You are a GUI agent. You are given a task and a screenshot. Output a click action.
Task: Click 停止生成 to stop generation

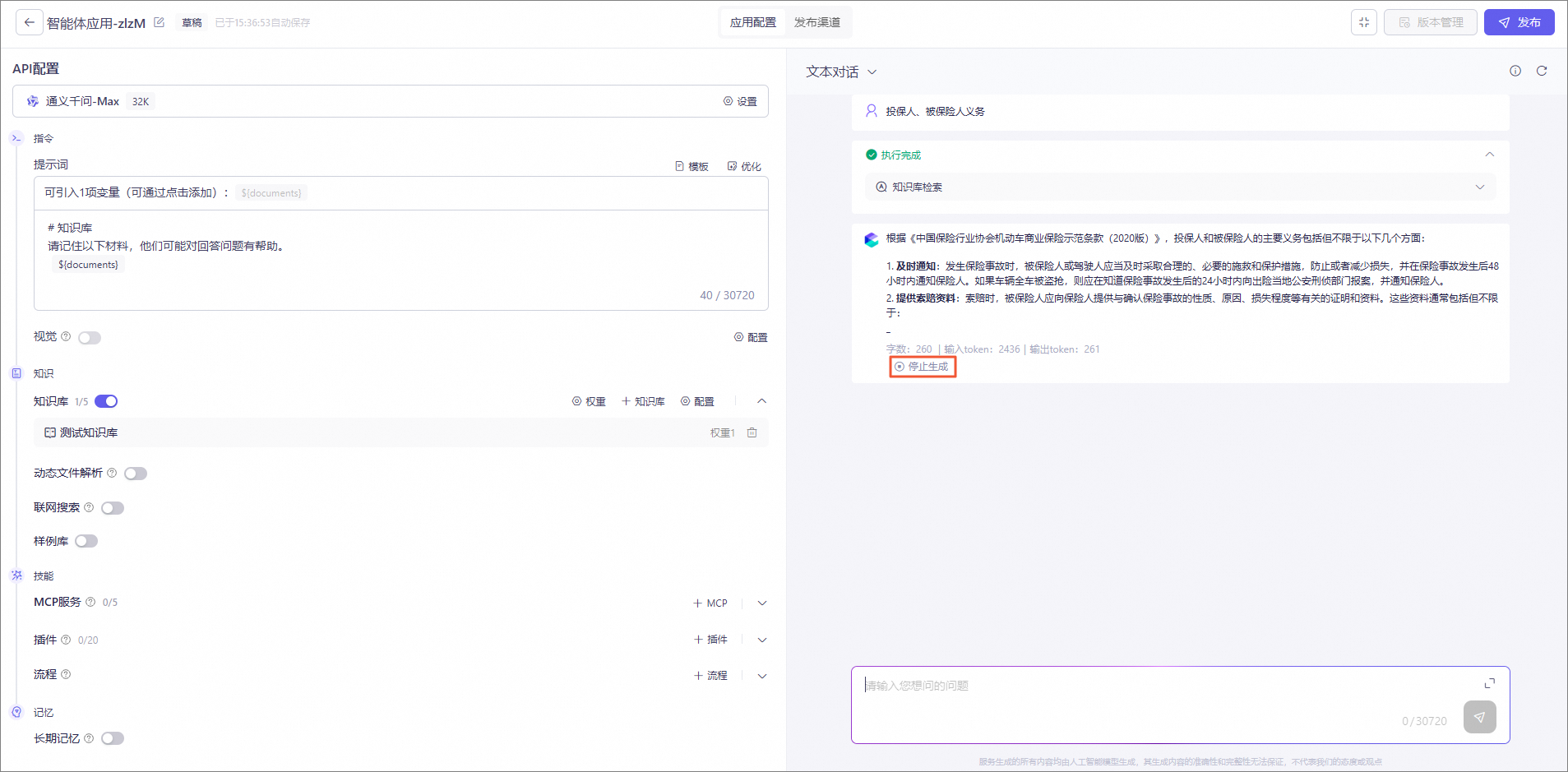(922, 367)
